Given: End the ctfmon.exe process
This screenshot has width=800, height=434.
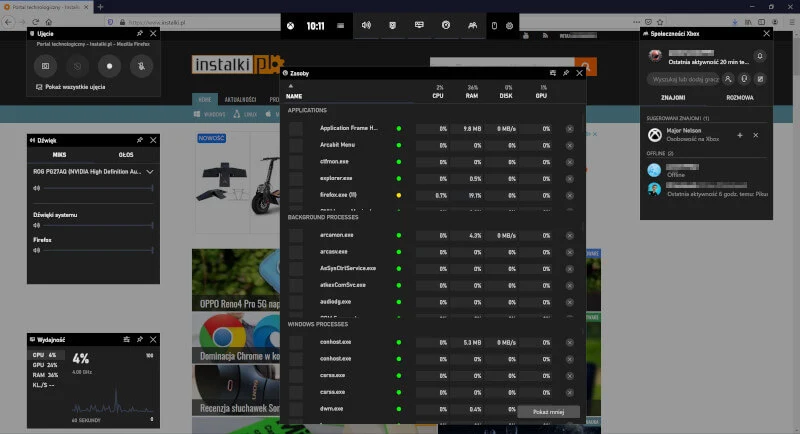Looking at the screenshot, I should [569, 162].
